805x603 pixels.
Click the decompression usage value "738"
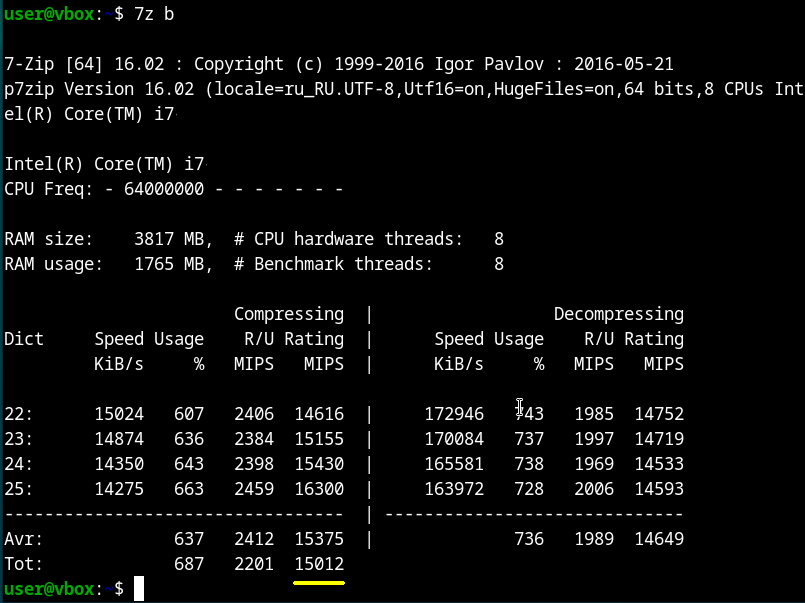[x=529, y=464]
